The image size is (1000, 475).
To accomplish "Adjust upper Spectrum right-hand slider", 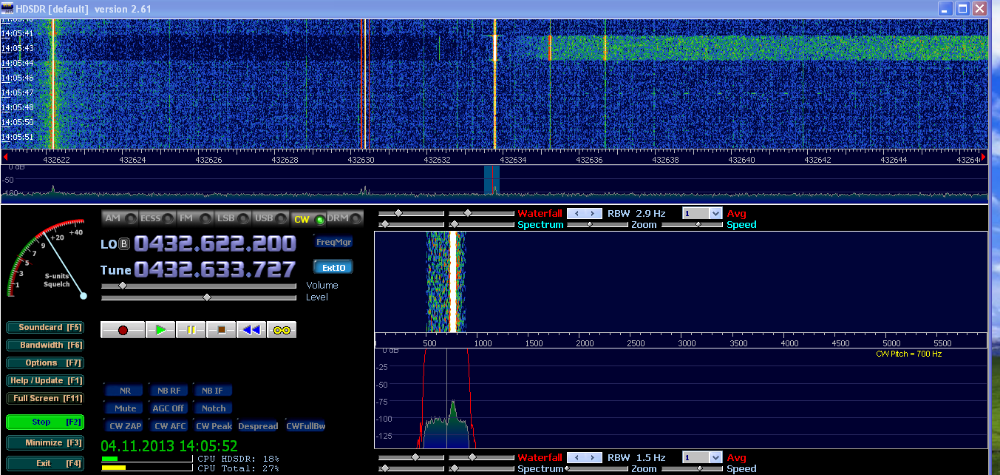I will click(x=481, y=224).
